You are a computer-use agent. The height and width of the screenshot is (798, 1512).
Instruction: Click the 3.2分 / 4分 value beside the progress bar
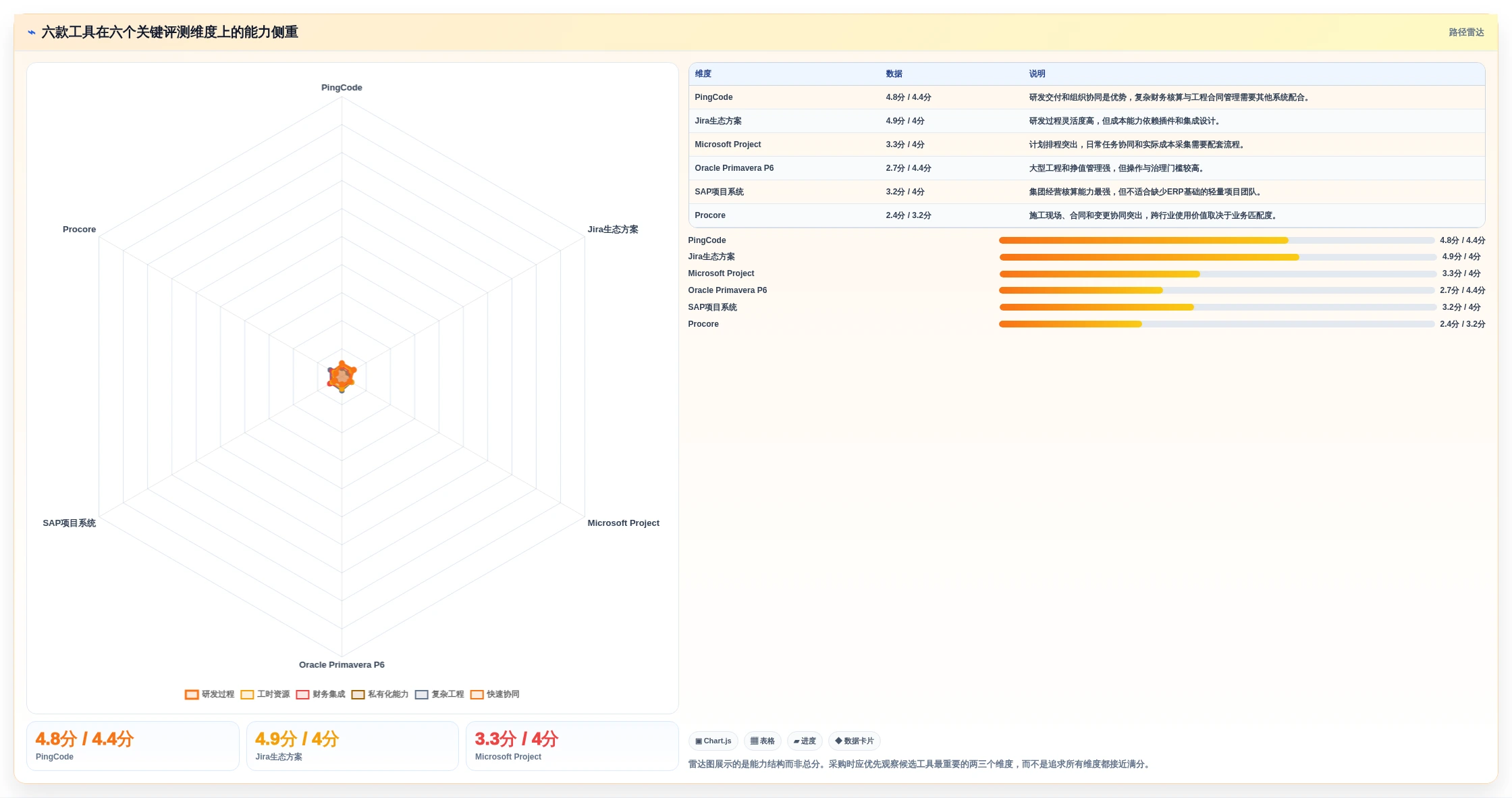1461,307
